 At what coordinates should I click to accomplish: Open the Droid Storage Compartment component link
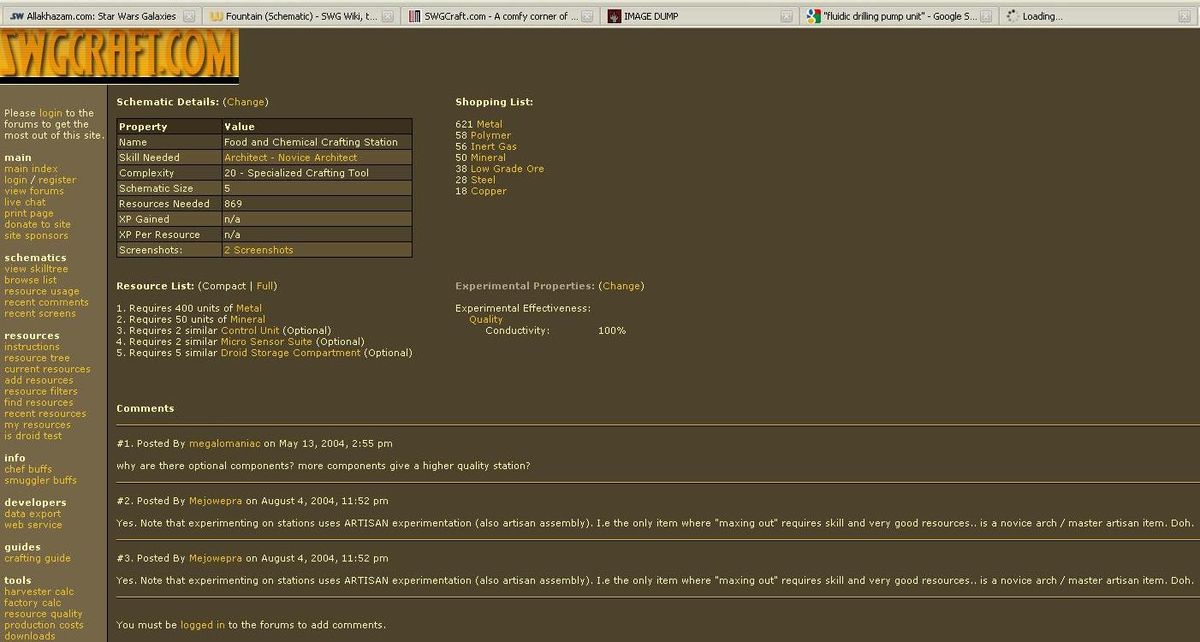pyautogui.click(x=290, y=353)
